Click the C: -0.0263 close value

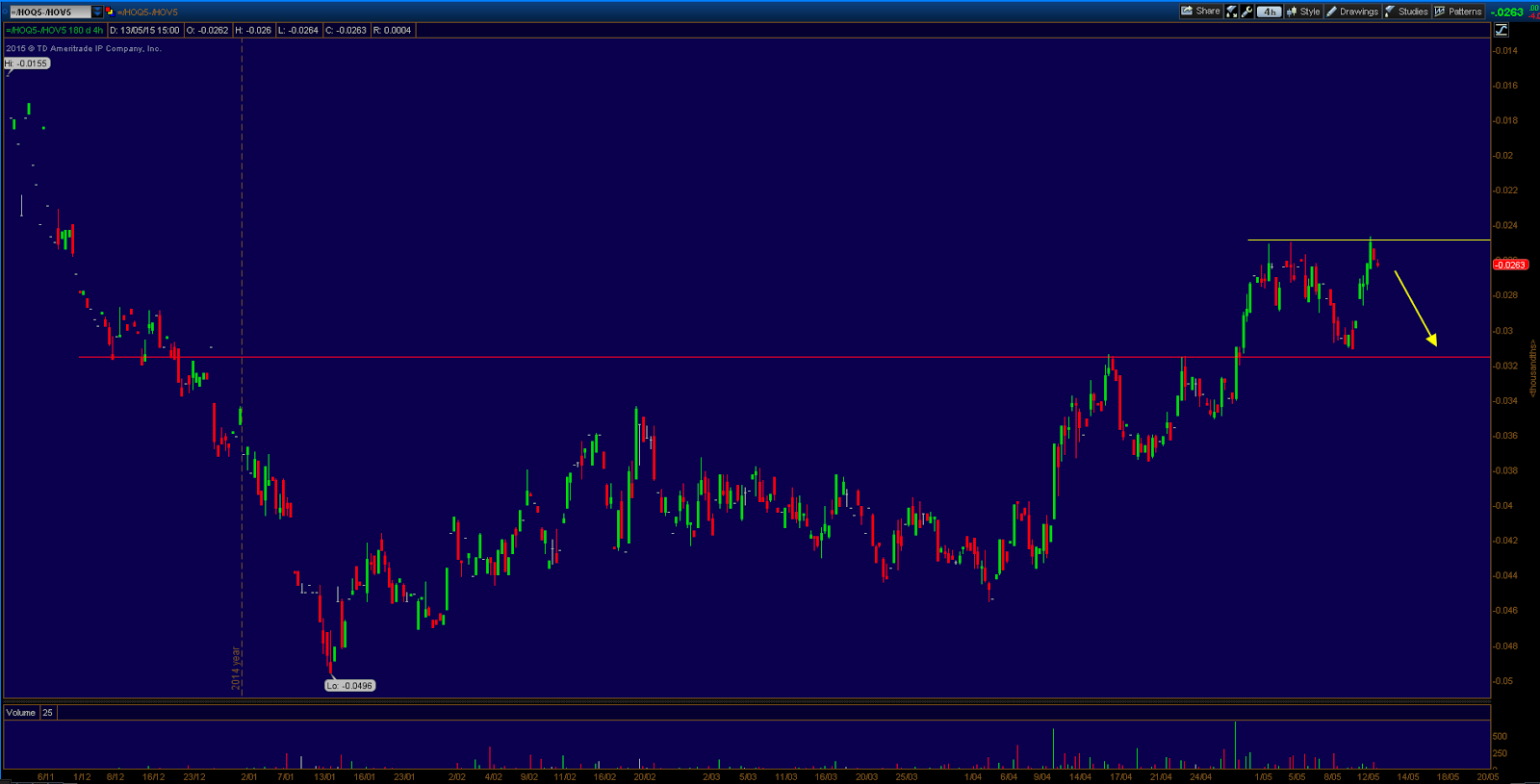pos(346,31)
